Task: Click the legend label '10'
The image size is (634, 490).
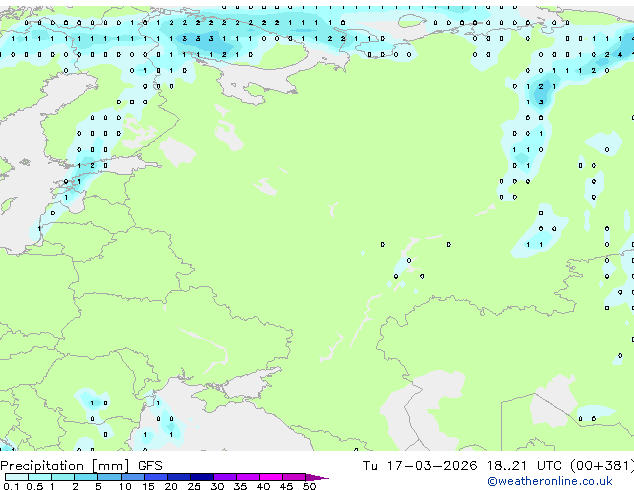Action: tap(125, 486)
